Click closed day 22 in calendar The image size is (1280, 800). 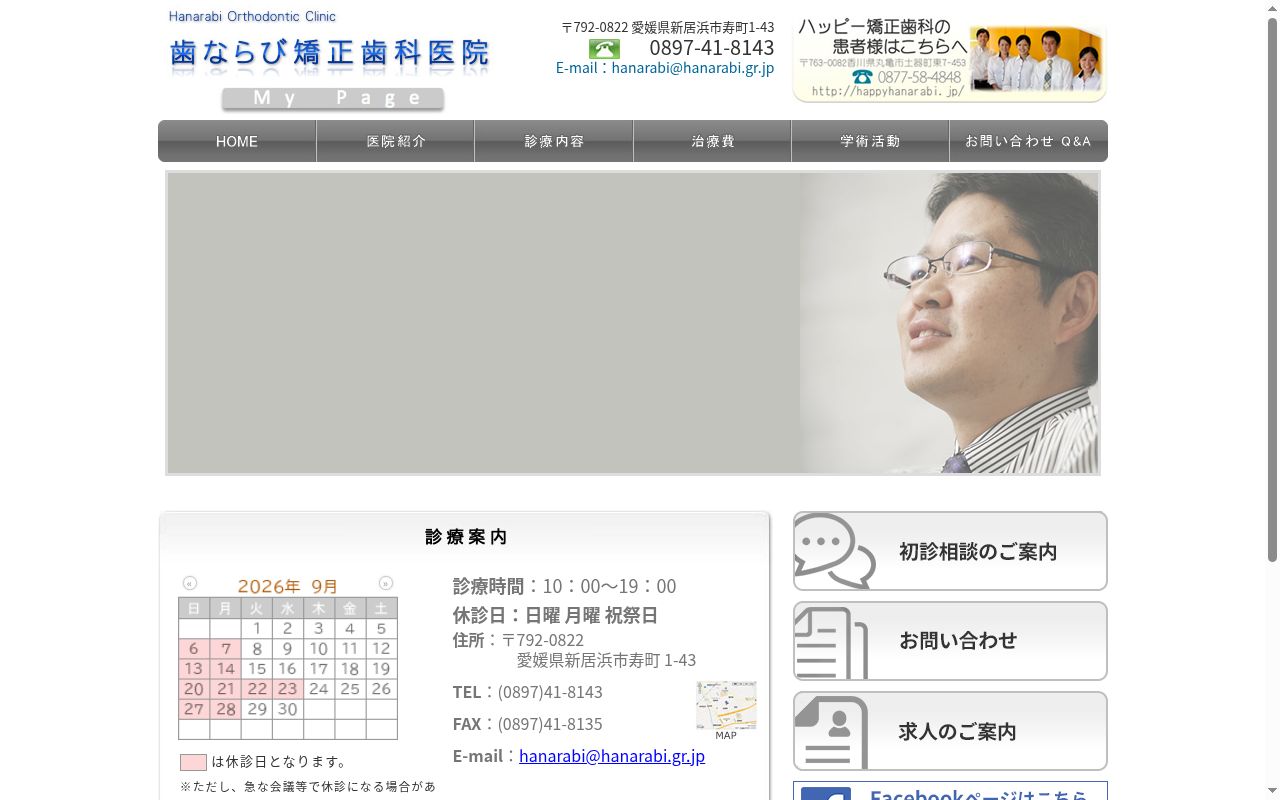coord(257,689)
